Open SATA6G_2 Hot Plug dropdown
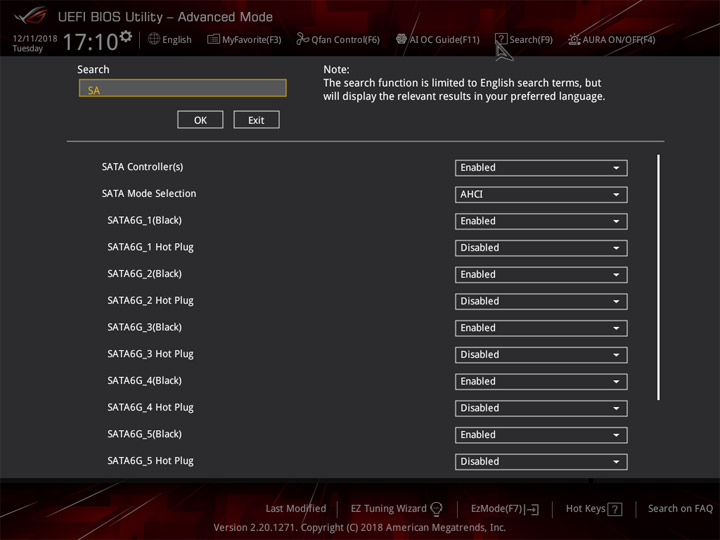 tap(541, 301)
